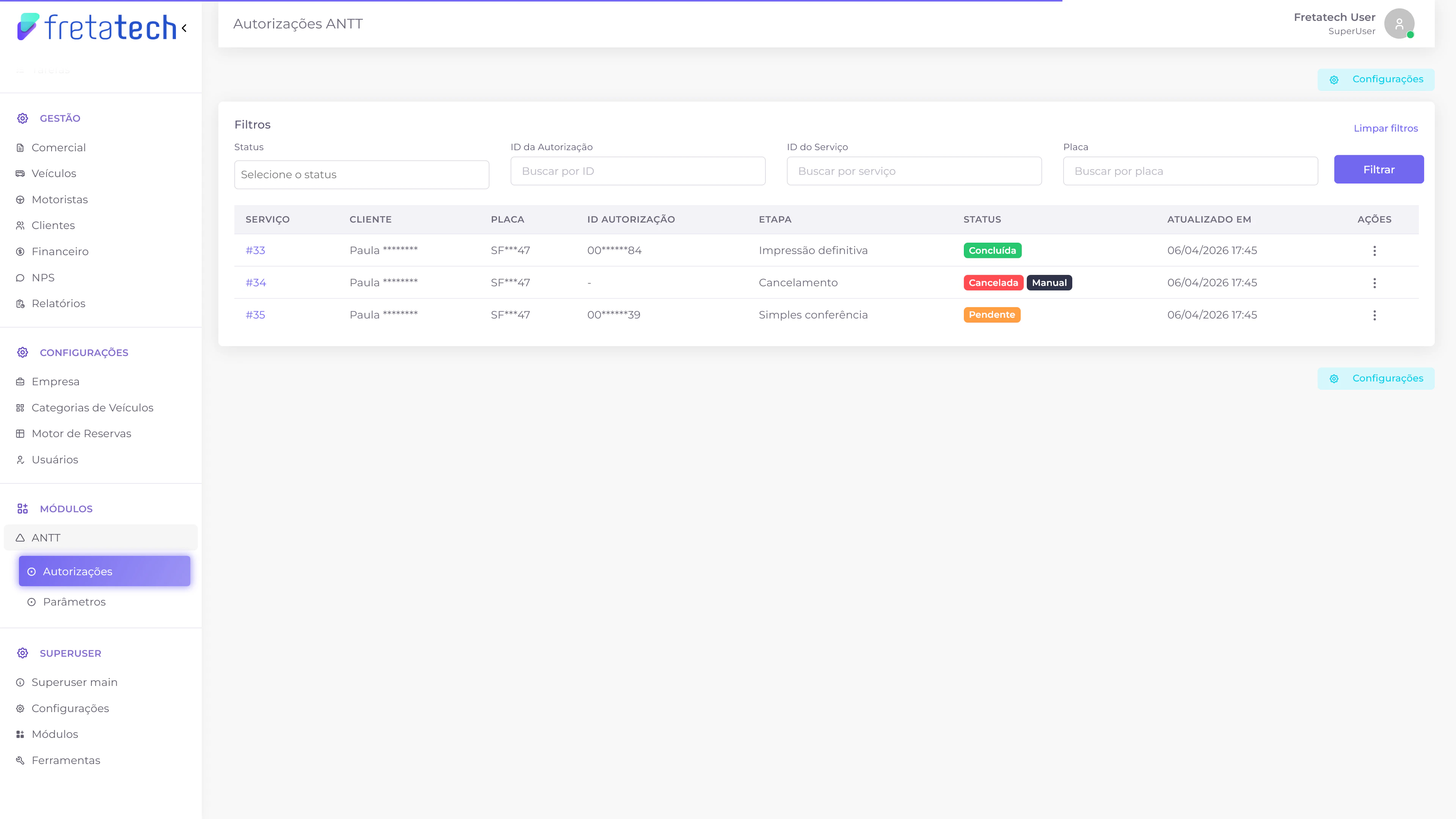Click the top Configurações button
1456x819 pixels.
(1375, 80)
